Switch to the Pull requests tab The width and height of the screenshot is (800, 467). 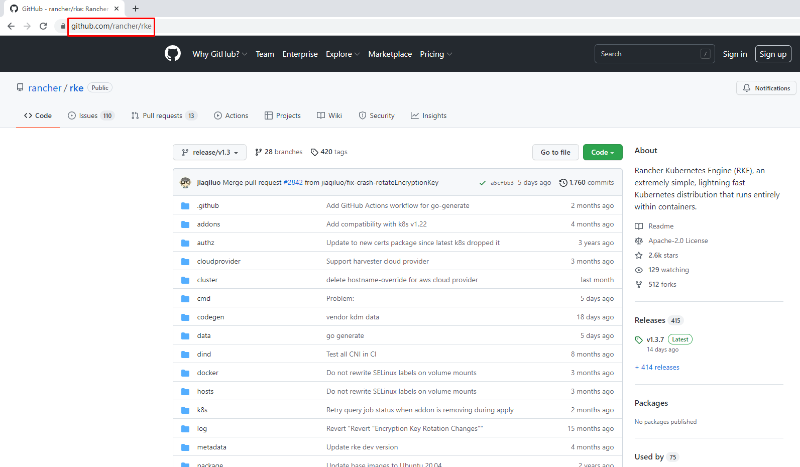coord(164,116)
